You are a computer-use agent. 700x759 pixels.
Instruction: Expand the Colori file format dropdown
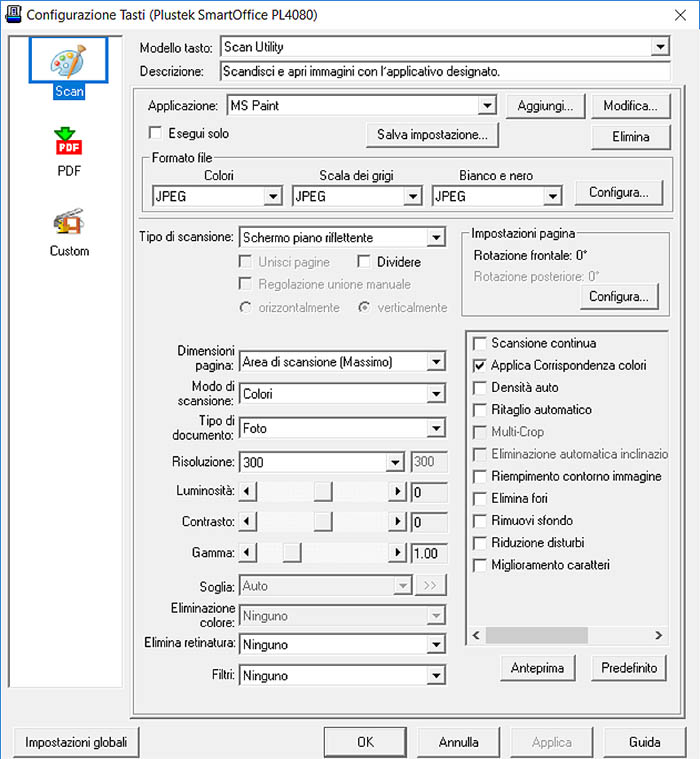[x=272, y=197]
